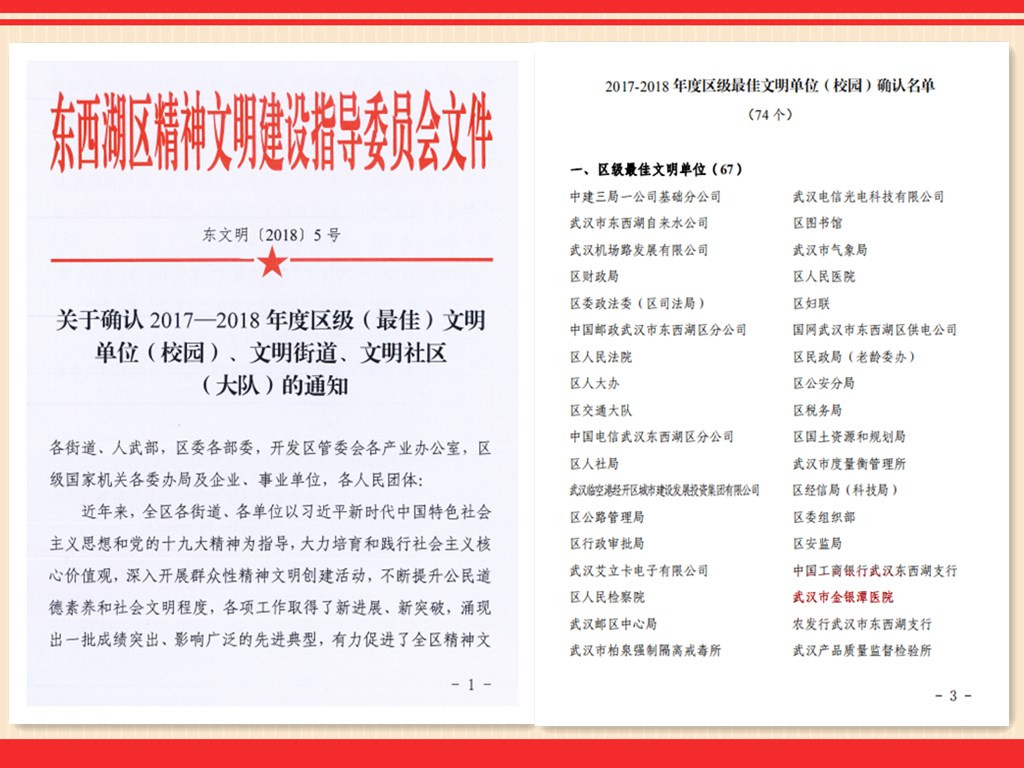Click the red star below the document number
The height and width of the screenshot is (768, 1024).
coord(272,263)
